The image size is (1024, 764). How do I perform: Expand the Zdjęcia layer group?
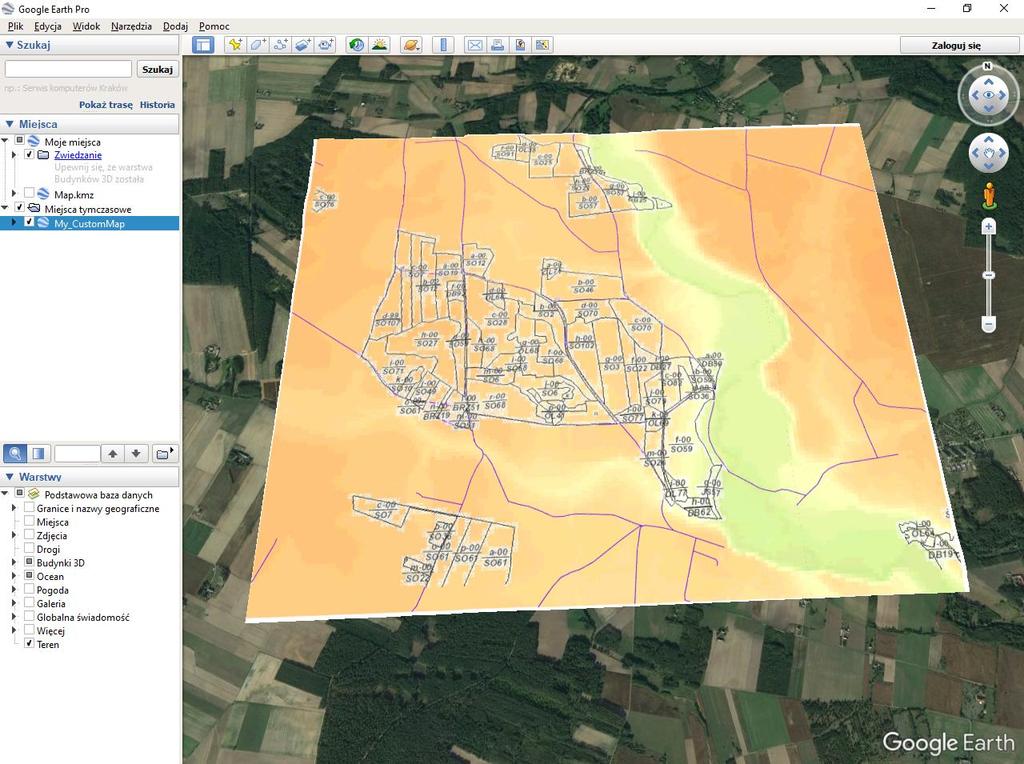point(14,535)
